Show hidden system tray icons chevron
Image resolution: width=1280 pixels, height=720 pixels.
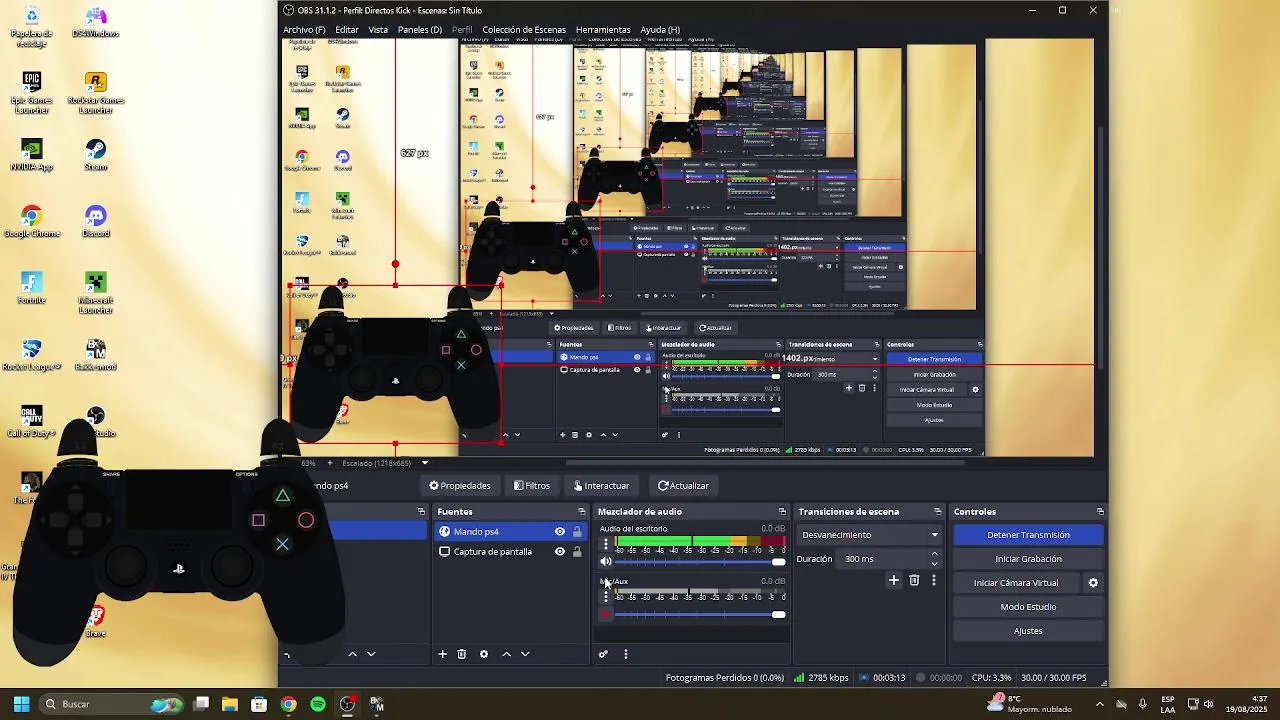click(1100, 704)
